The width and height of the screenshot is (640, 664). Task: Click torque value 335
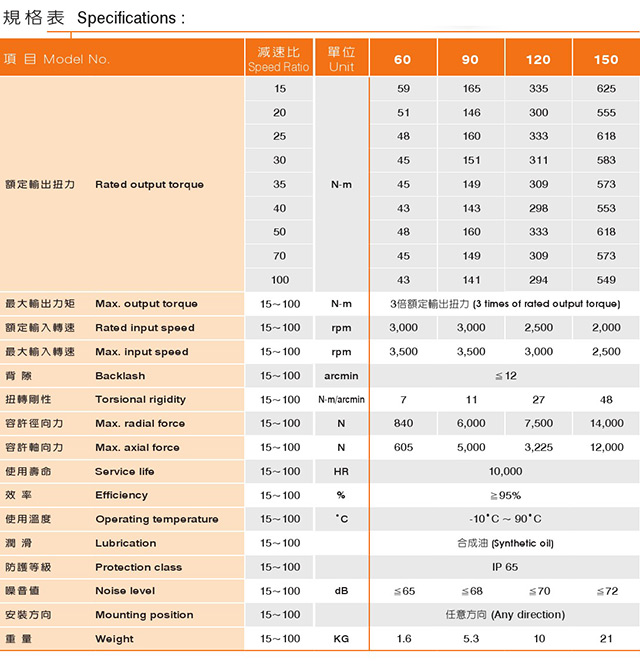(x=538, y=89)
